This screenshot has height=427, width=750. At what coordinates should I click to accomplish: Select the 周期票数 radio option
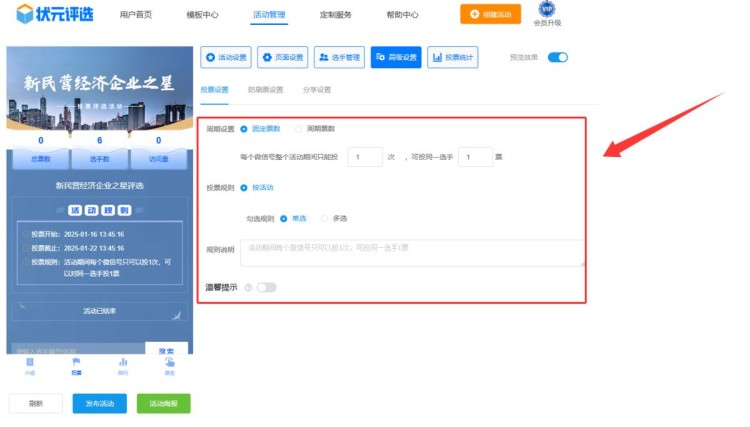point(299,129)
